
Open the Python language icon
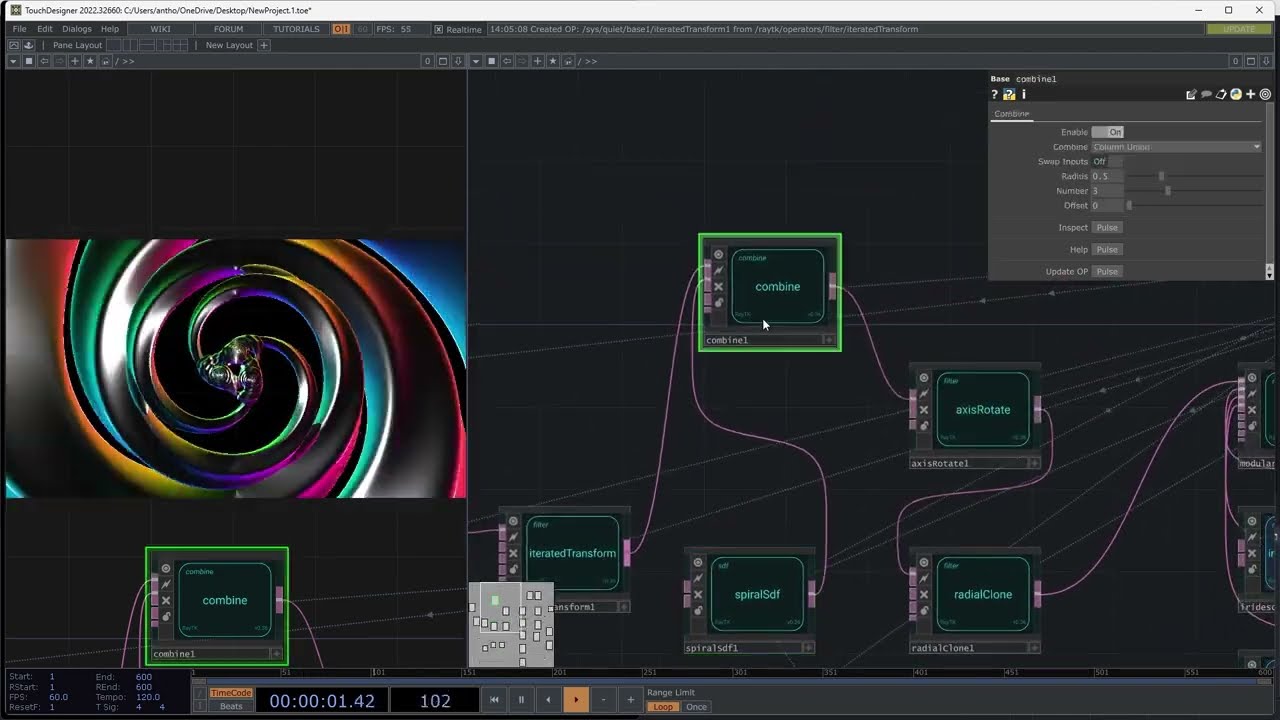(x=1236, y=94)
